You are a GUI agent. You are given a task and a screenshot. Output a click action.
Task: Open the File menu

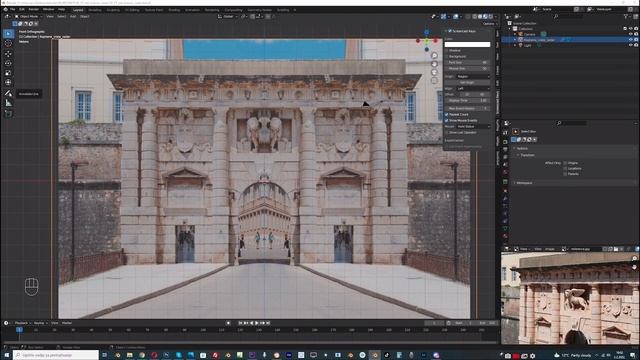pos(12,9)
